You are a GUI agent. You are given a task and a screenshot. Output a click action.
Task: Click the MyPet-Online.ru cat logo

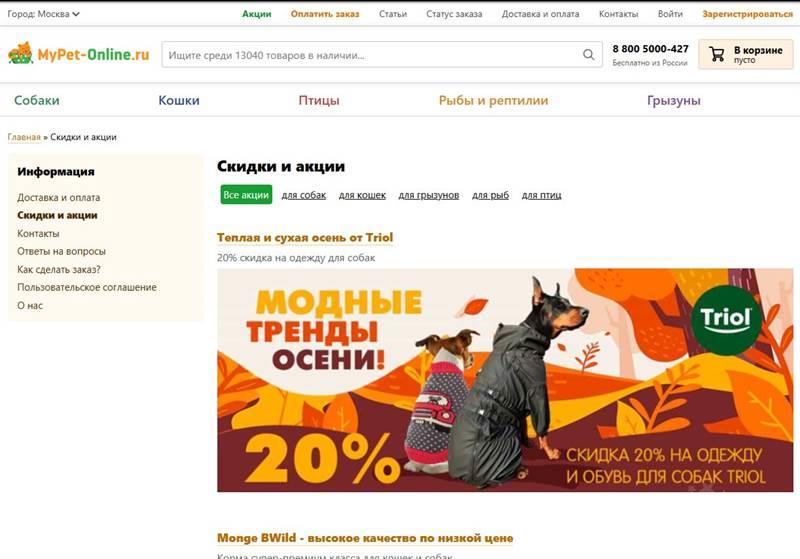click(20, 53)
